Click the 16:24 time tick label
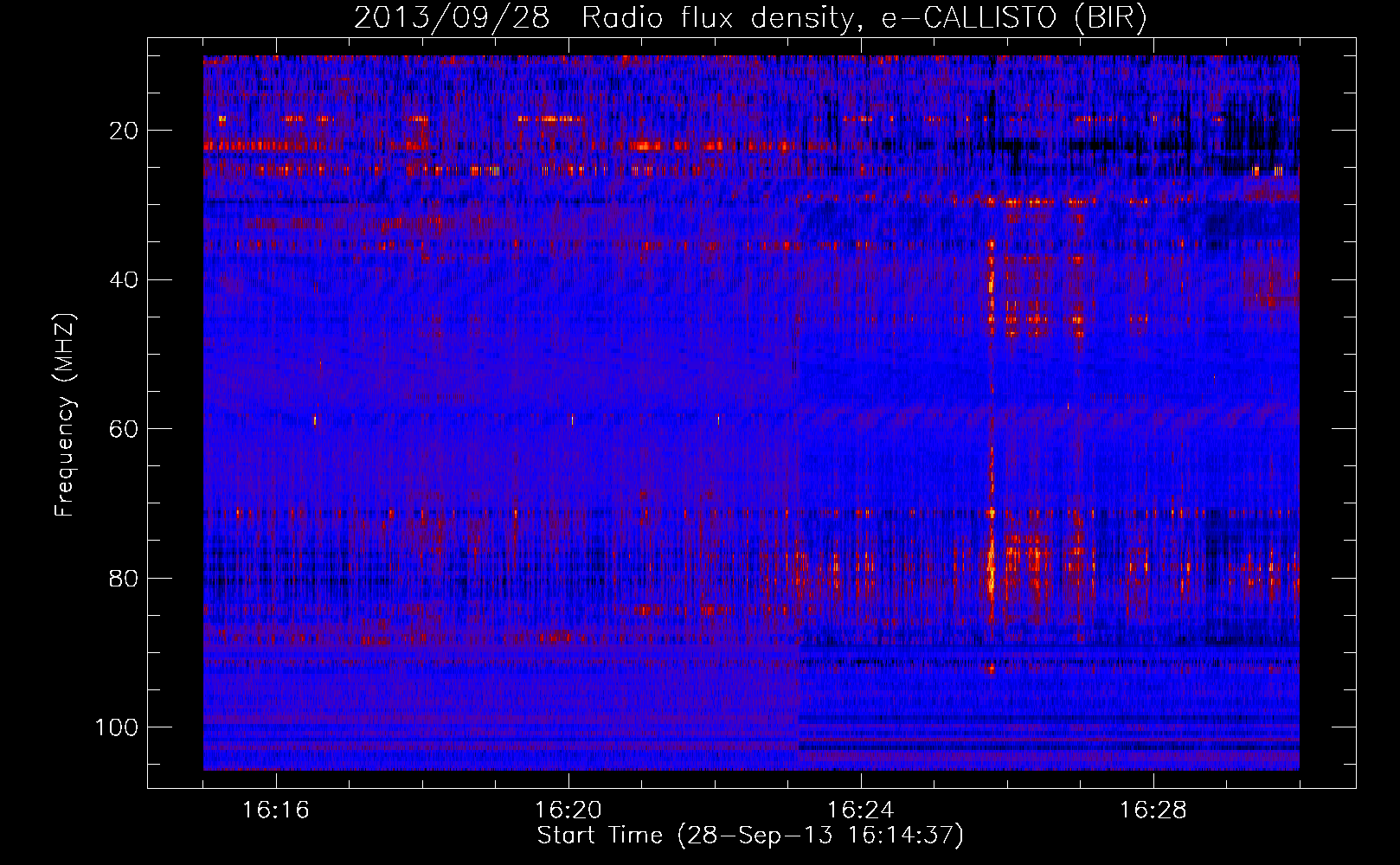 [861, 811]
